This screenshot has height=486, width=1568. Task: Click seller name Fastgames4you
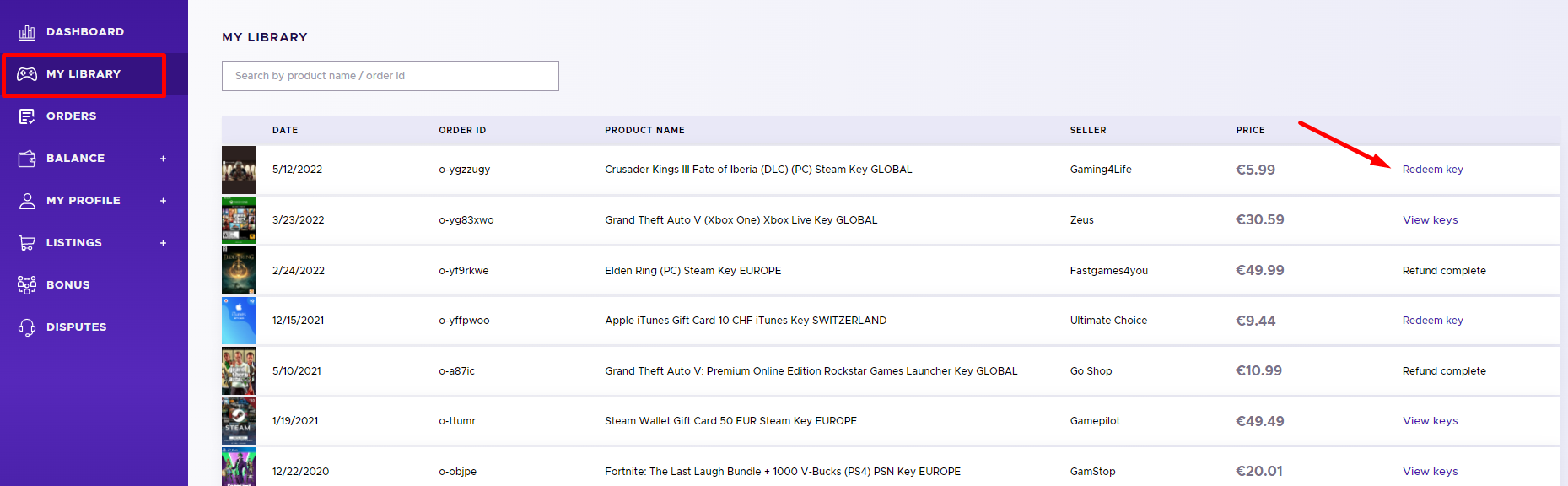(x=1108, y=271)
